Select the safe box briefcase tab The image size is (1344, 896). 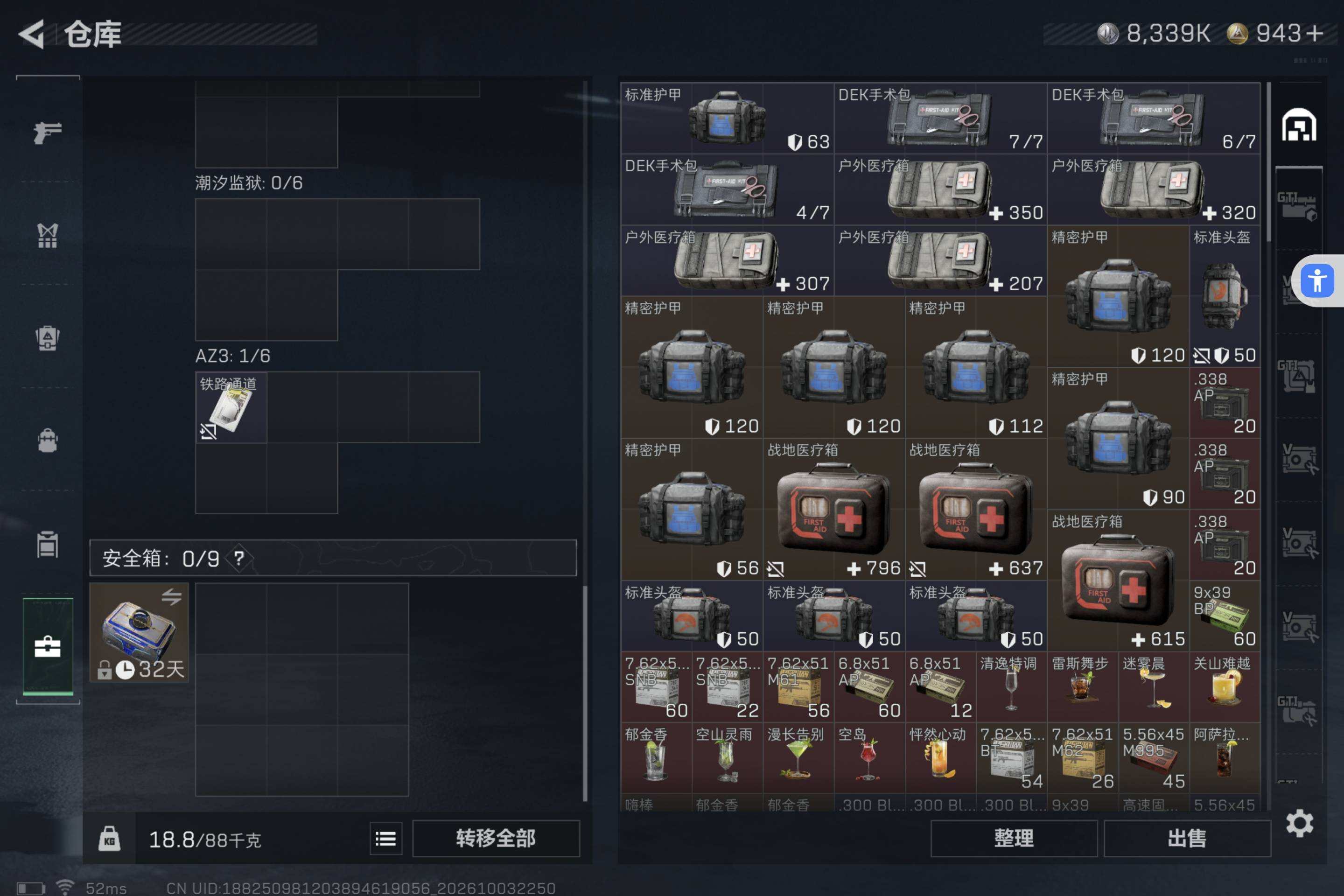48,646
